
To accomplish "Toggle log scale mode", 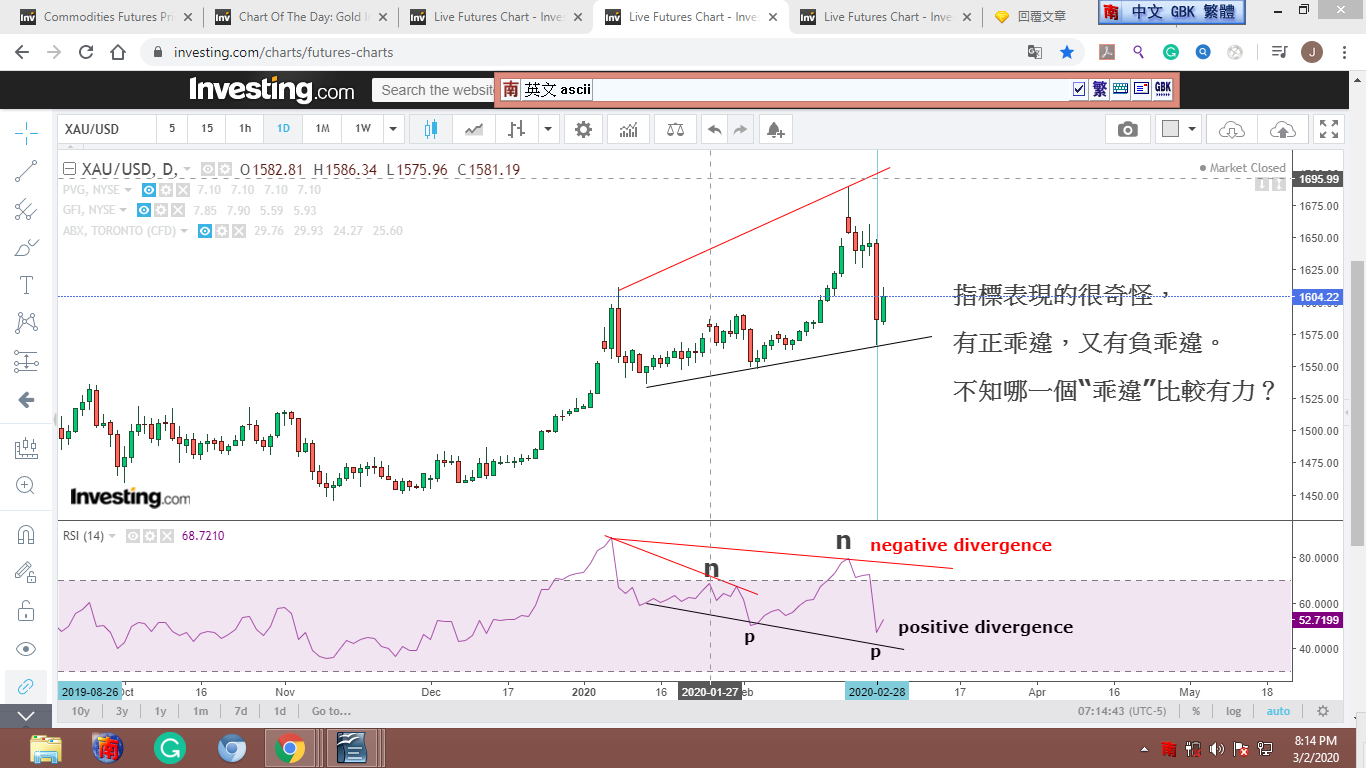I will pos(1234,711).
